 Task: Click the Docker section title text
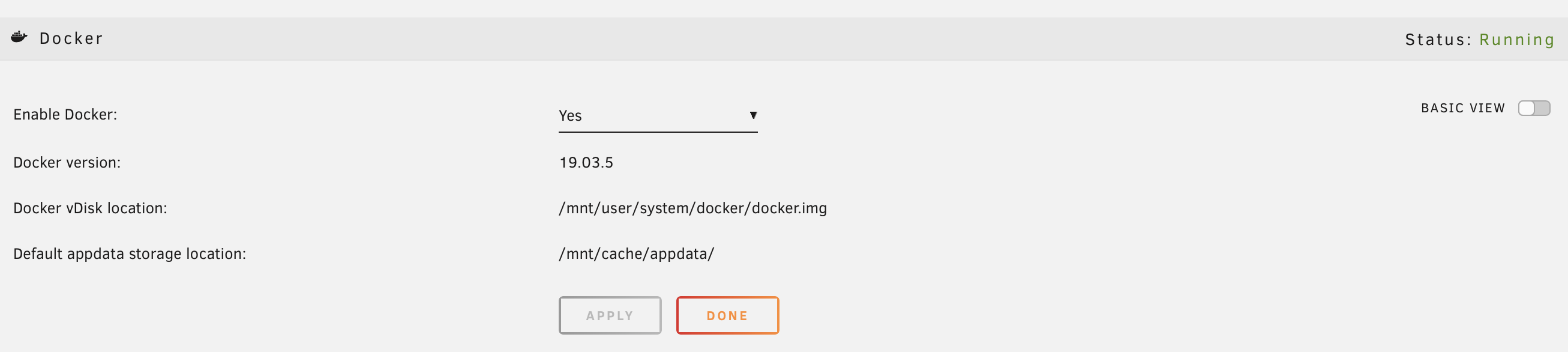(x=71, y=38)
